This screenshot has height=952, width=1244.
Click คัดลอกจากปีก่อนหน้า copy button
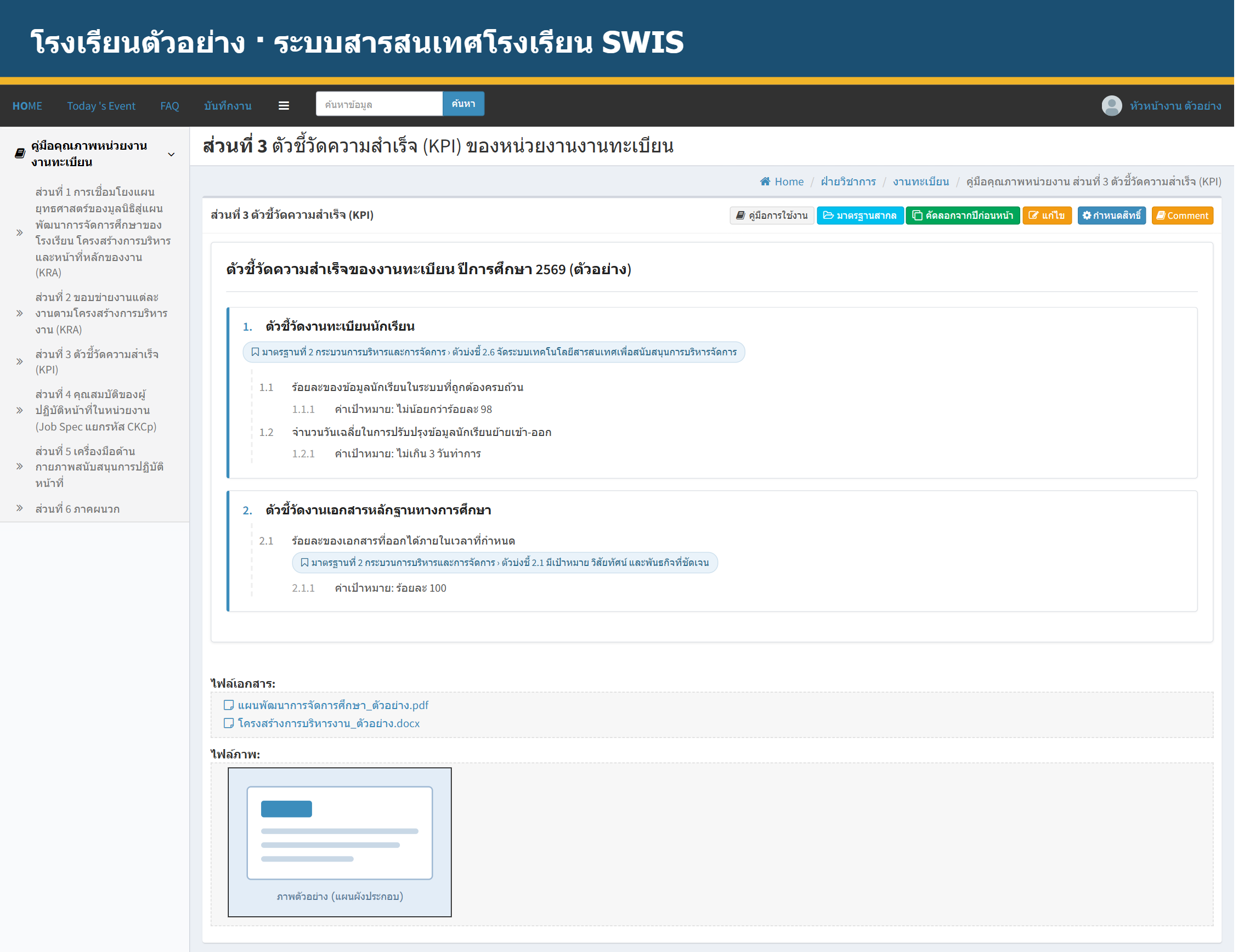coord(962,216)
